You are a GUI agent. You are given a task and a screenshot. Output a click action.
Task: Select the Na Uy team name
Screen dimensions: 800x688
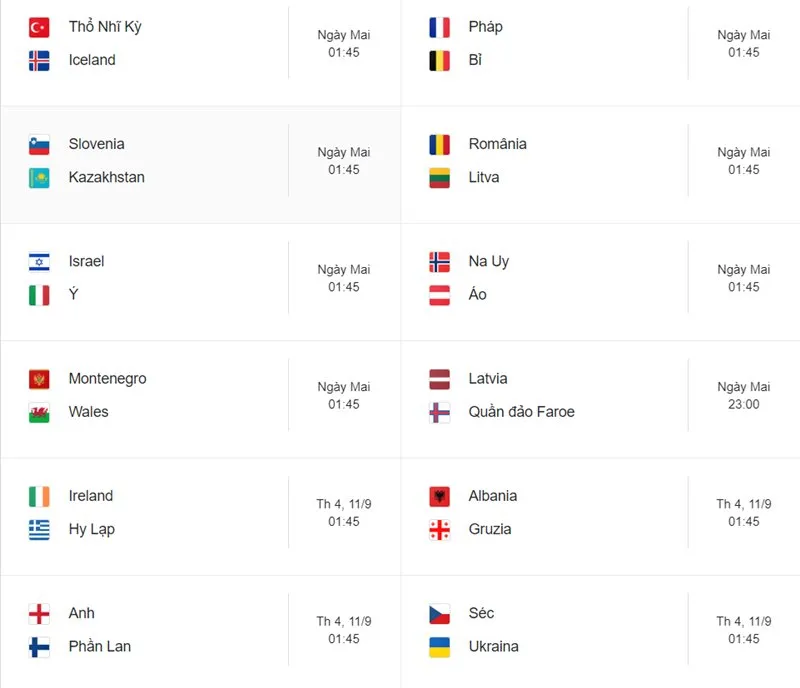pyautogui.click(x=489, y=262)
